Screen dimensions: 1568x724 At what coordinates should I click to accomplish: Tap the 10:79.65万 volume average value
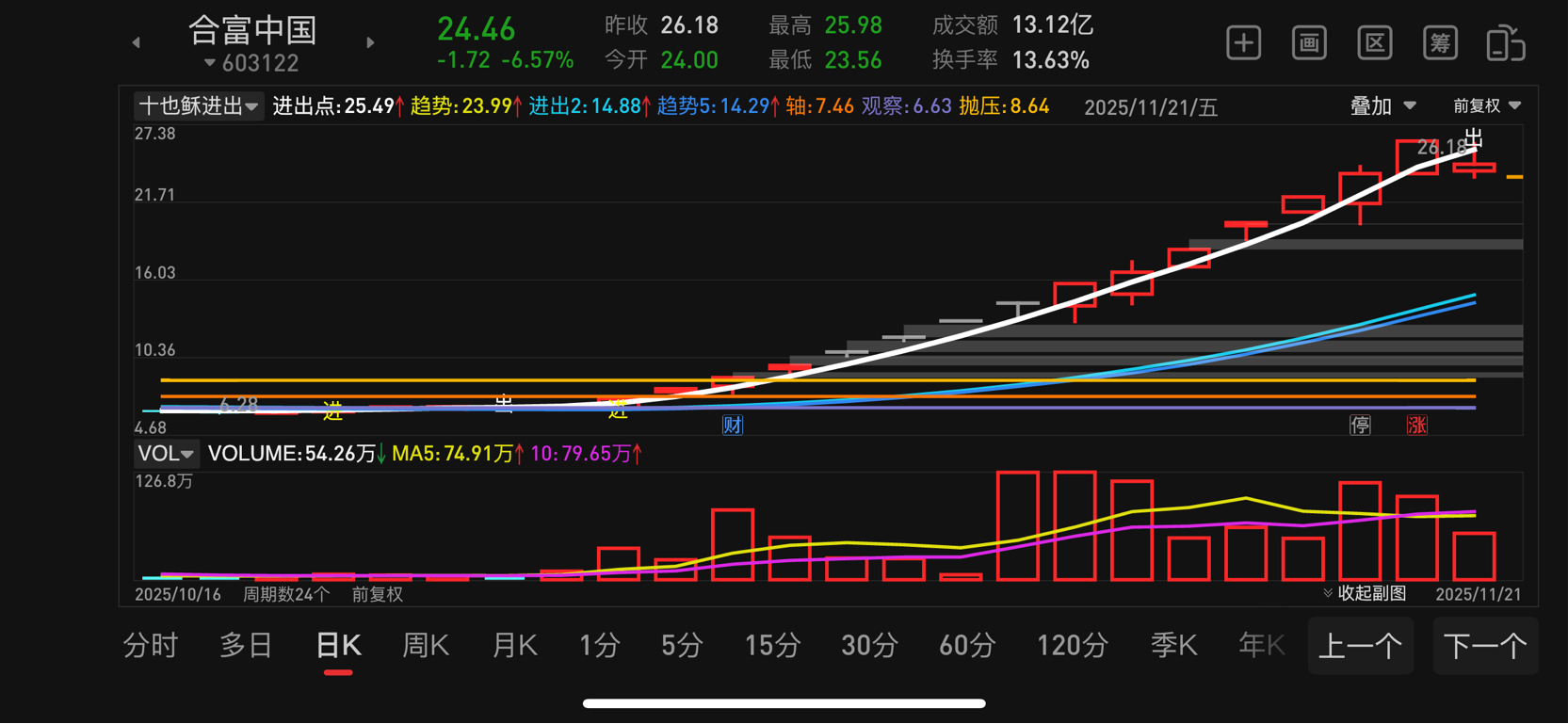(587, 454)
